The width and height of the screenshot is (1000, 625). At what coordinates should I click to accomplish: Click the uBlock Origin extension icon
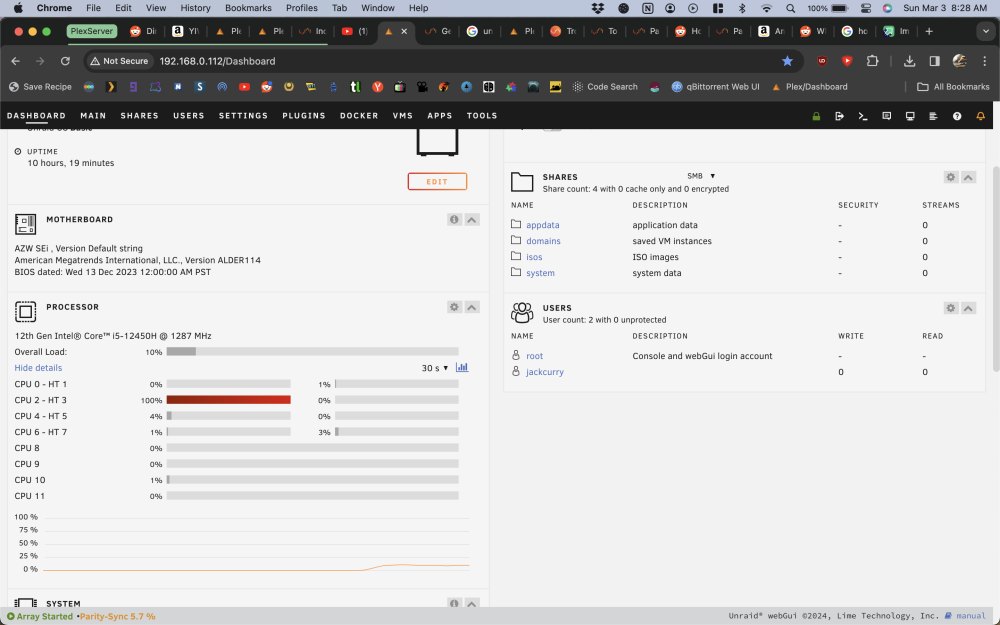(x=822, y=61)
